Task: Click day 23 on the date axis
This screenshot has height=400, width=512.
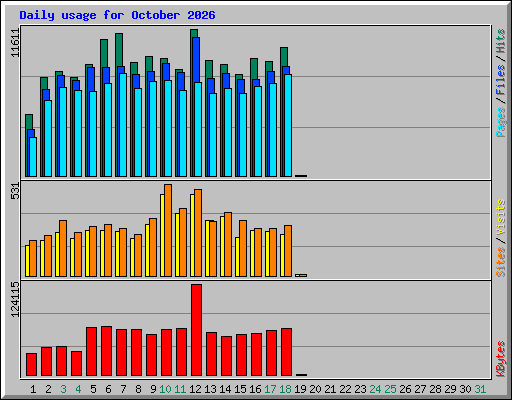Action: (360, 389)
